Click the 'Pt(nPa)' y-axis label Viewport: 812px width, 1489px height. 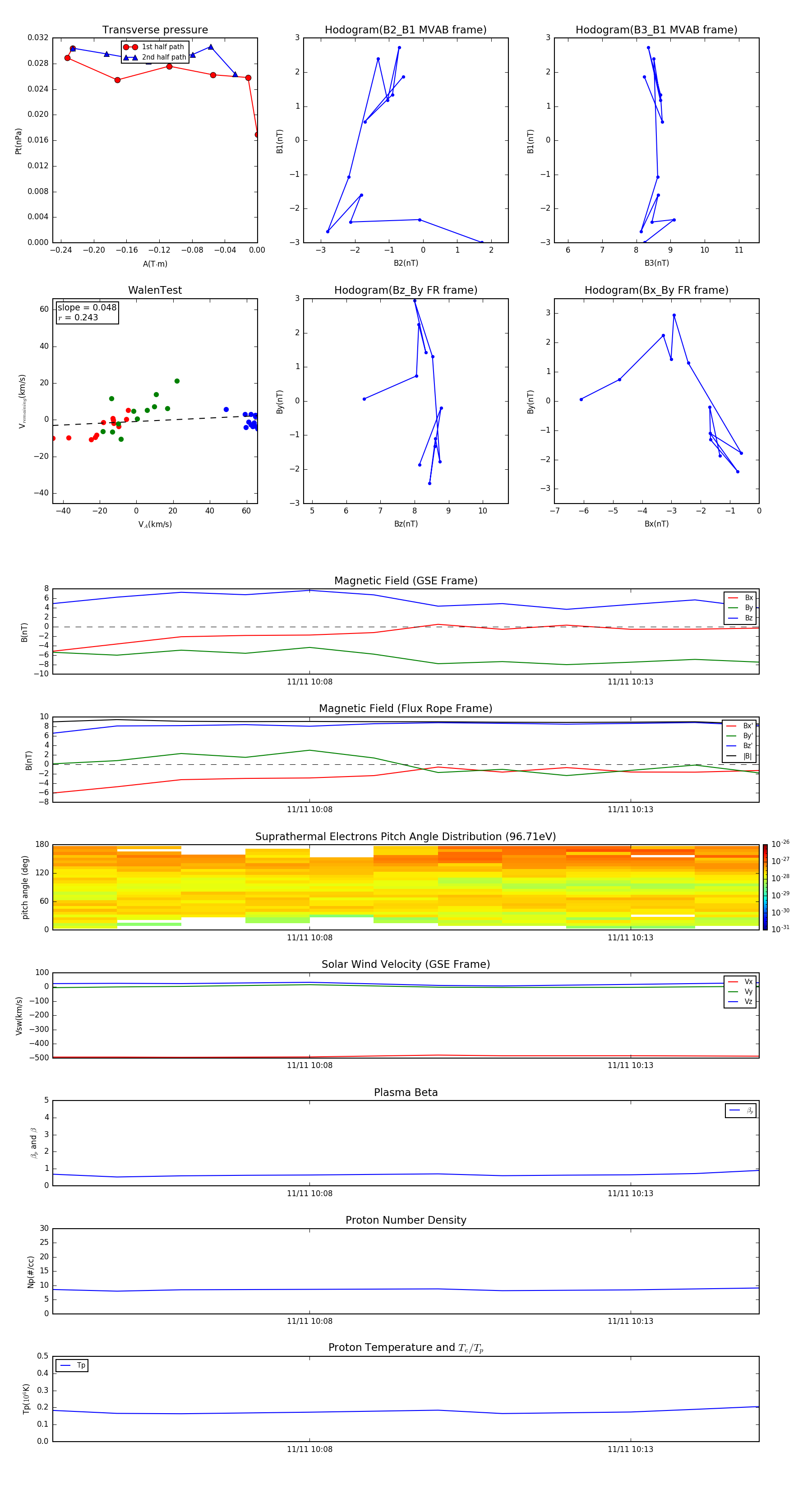(x=18, y=140)
